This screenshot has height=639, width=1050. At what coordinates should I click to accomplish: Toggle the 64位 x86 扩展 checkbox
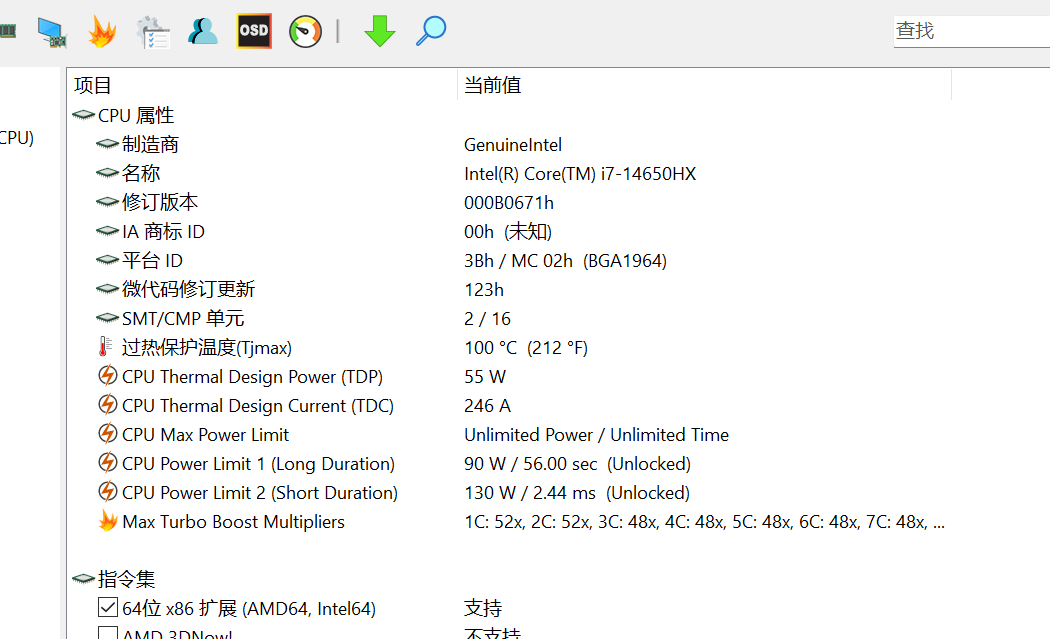pos(107,608)
